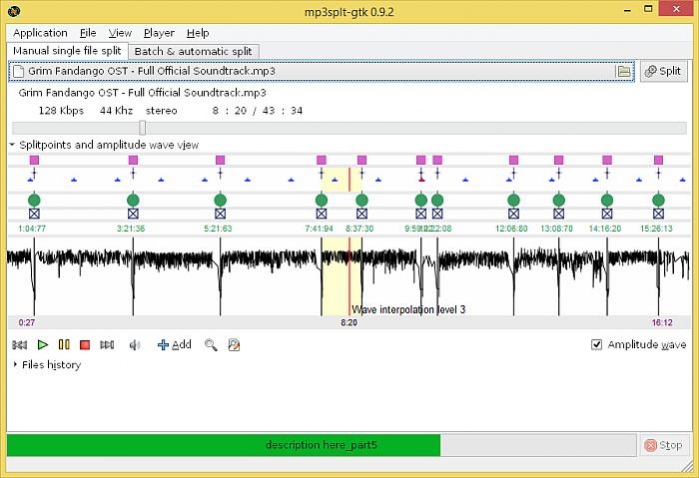Click the green circle at splitpoint 1:04:77

(34, 200)
